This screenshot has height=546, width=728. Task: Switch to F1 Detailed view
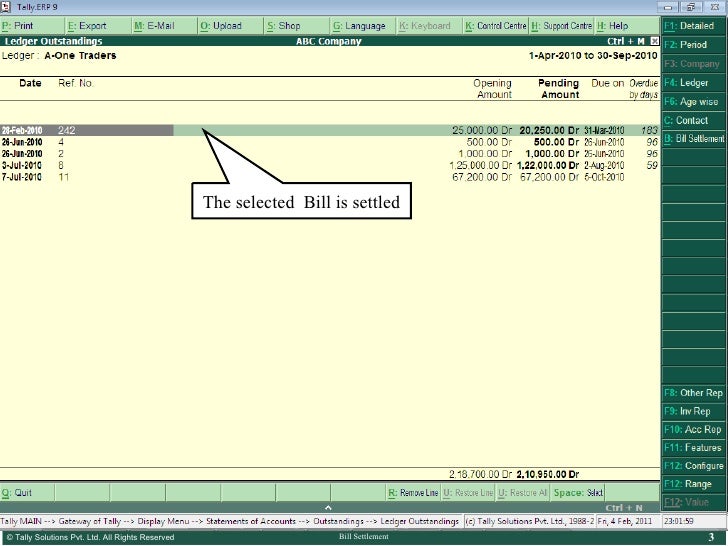pos(694,26)
